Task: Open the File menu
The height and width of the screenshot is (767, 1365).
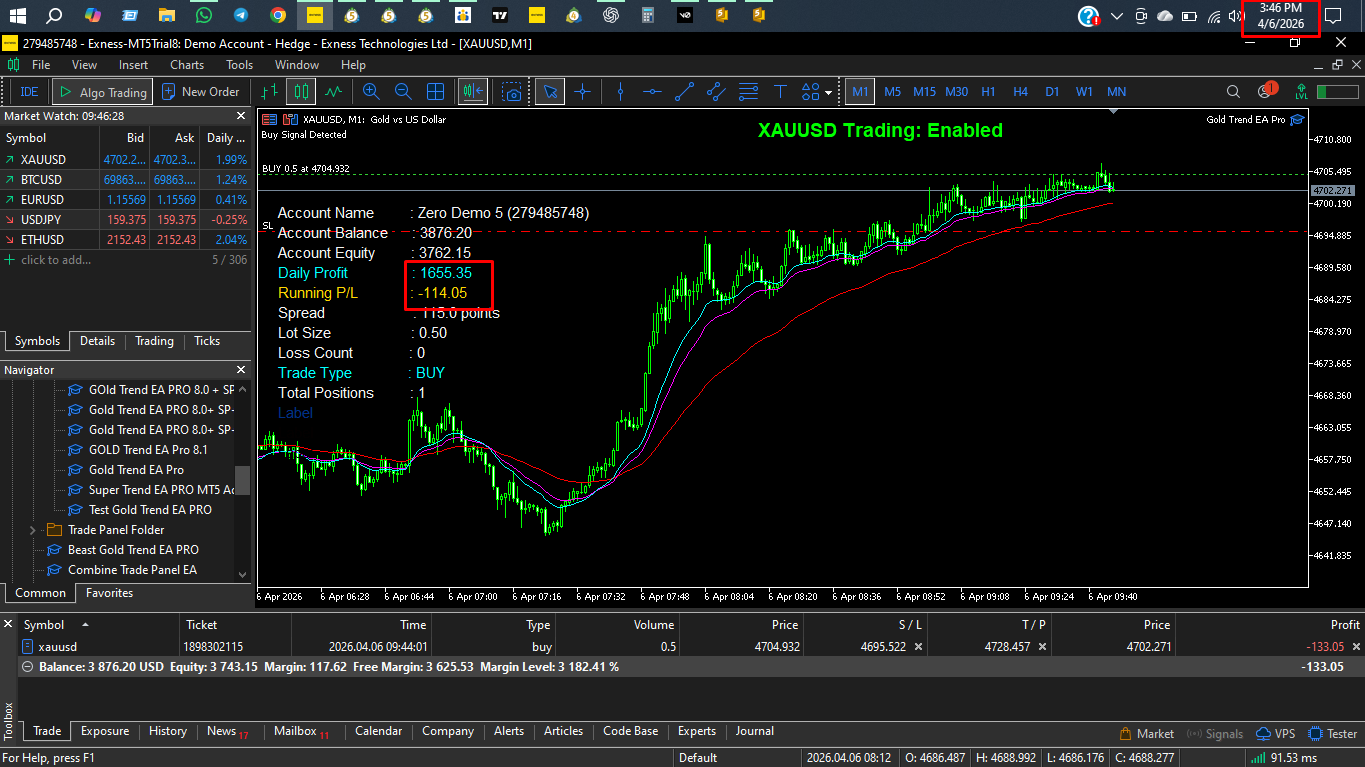Action: tap(41, 65)
